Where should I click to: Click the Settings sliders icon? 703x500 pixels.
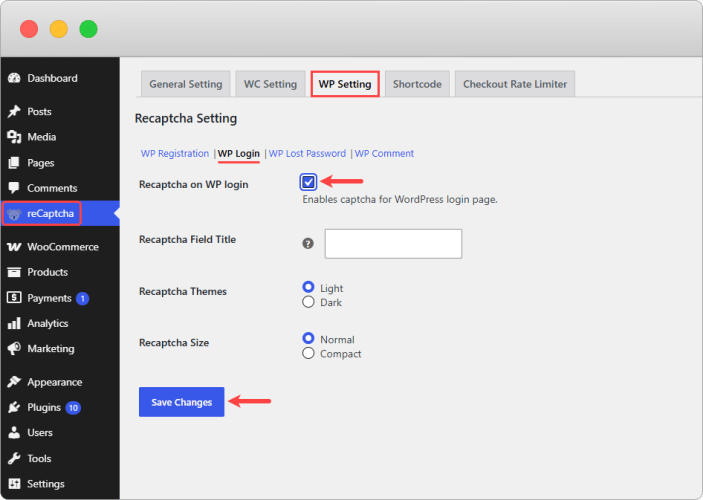click(14, 484)
